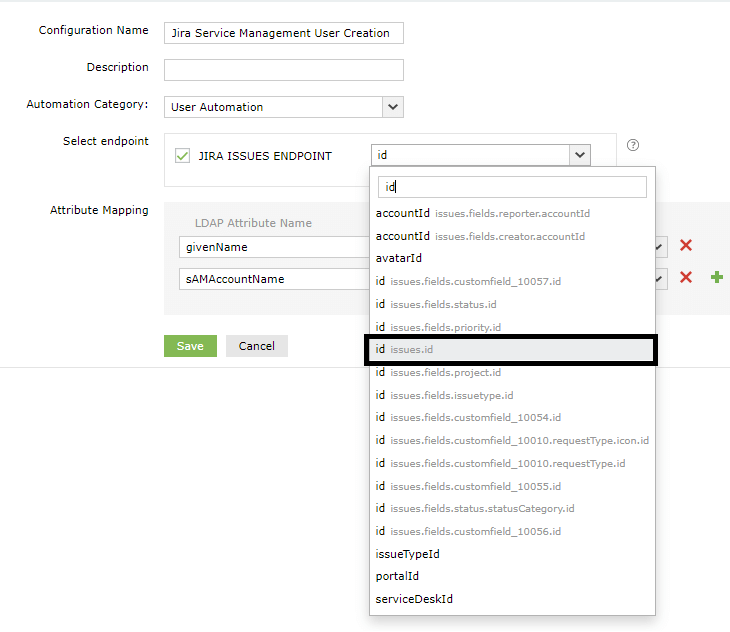The height and width of the screenshot is (632, 730).
Task: Click the Cancel button
Action: point(256,346)
